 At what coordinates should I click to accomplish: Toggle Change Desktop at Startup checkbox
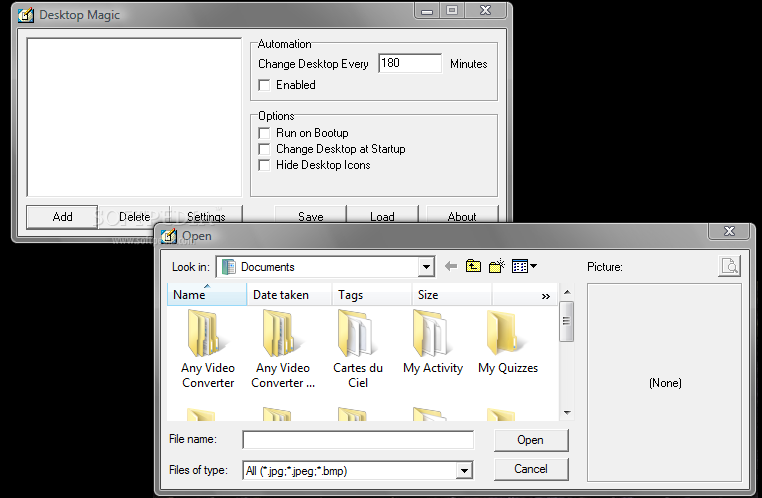[264, 149]
